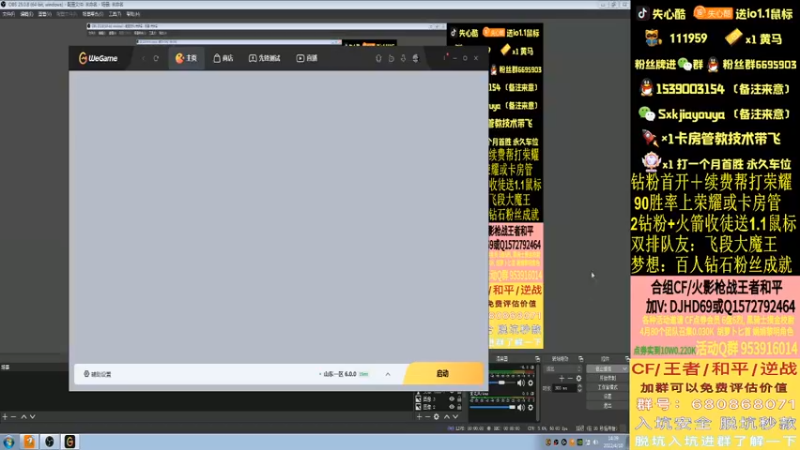Viewport: 800px width, 450px height.
Task: Open the WeGame 商店 tab
Action: (223, 58)
